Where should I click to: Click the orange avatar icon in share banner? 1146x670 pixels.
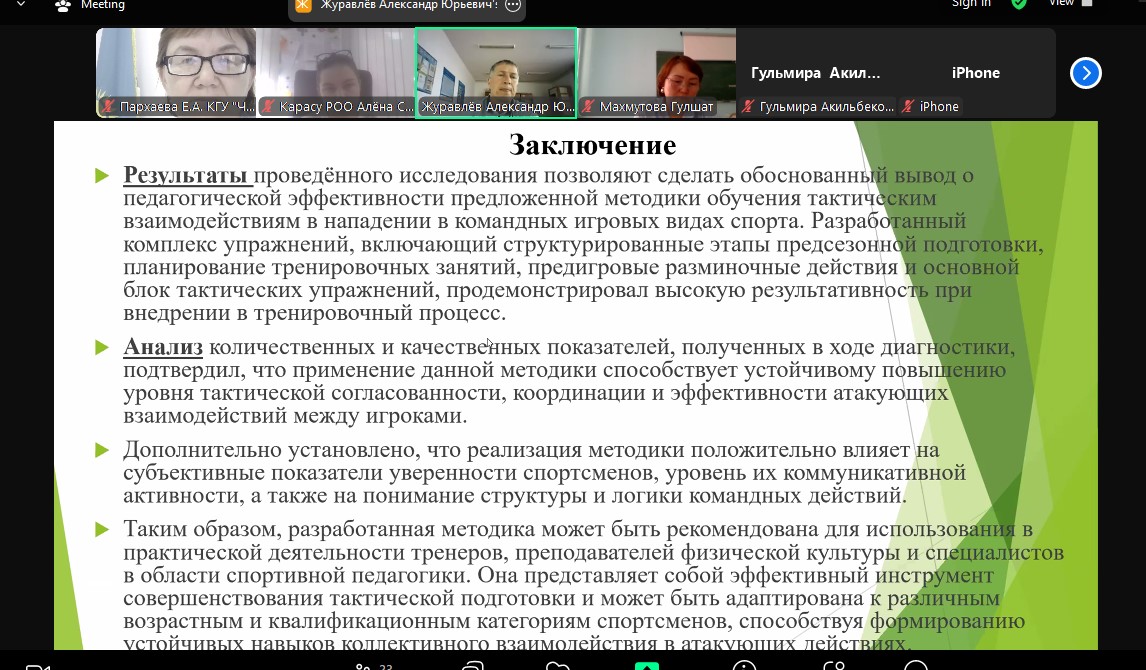303,5
